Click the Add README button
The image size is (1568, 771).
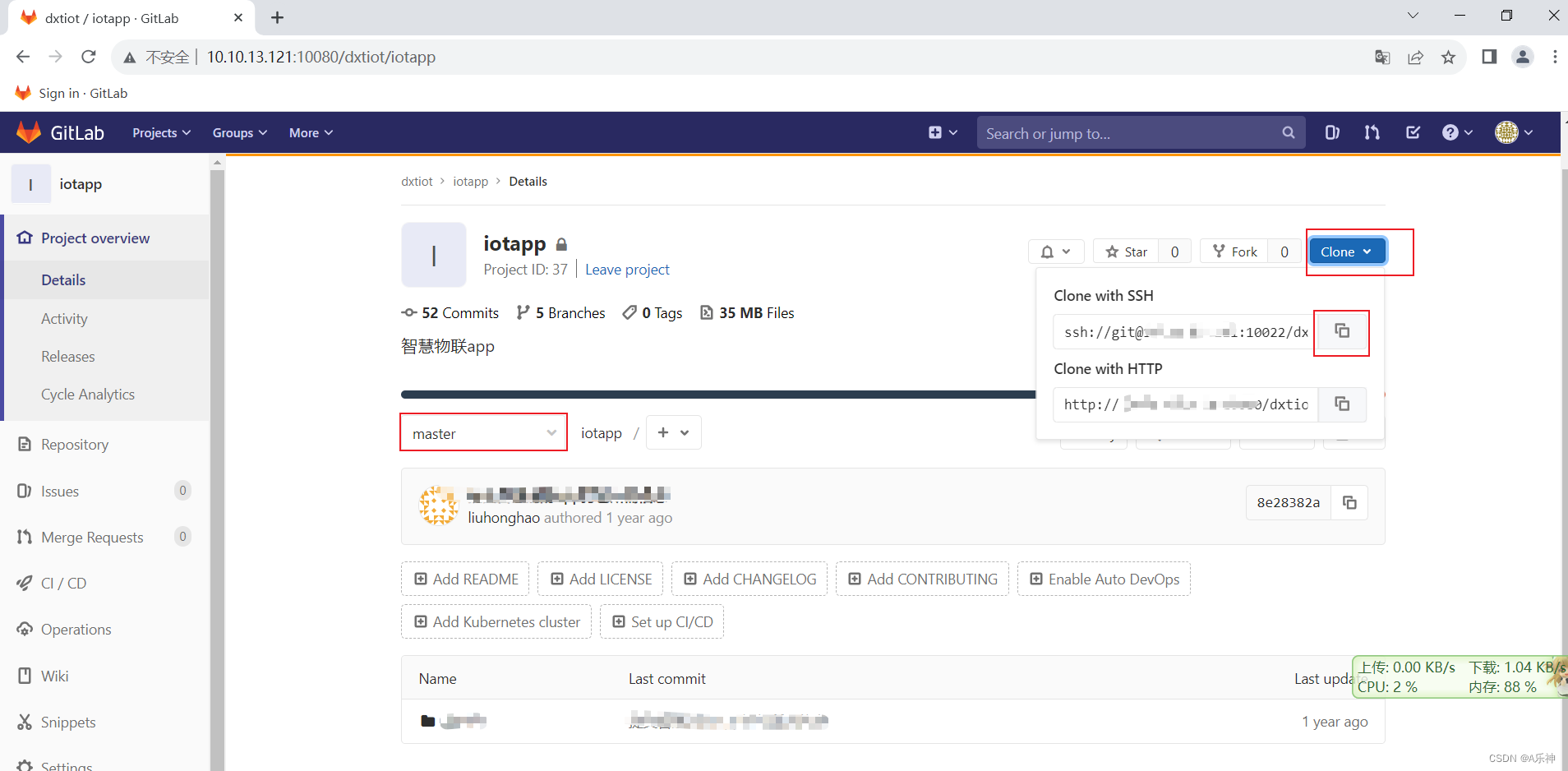click(464, 578)
